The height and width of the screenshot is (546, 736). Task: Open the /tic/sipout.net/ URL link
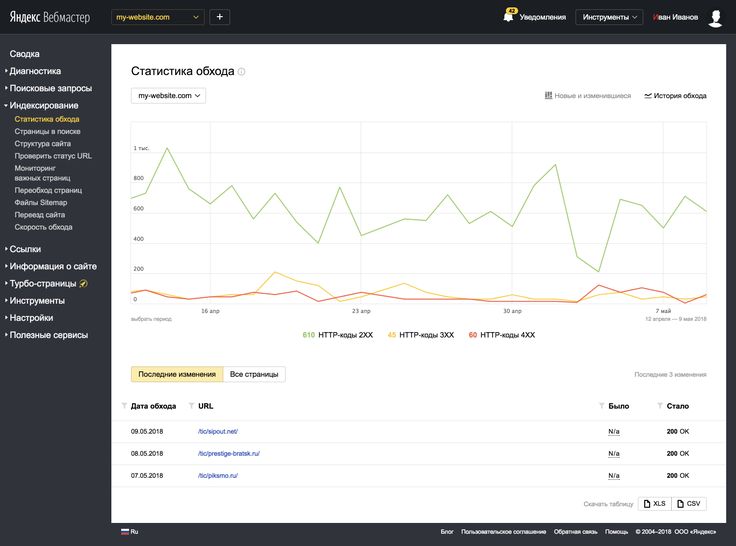218,431
